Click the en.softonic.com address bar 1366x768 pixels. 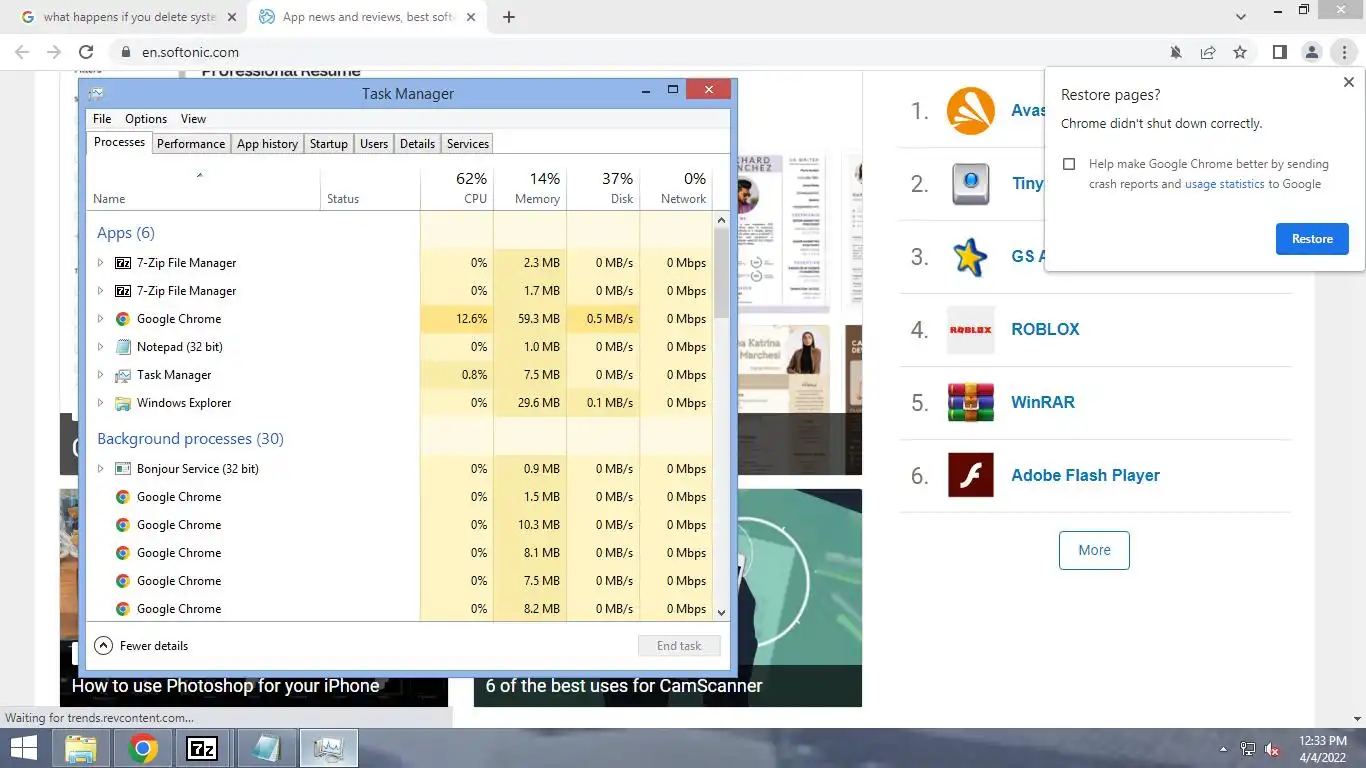(640, 52)
